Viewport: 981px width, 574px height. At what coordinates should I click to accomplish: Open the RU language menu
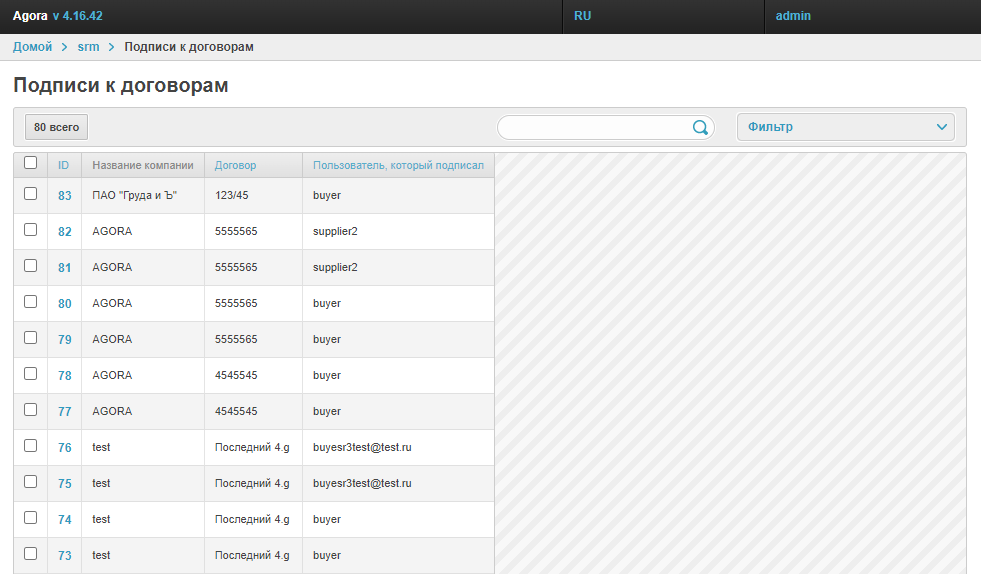point(583,16)
